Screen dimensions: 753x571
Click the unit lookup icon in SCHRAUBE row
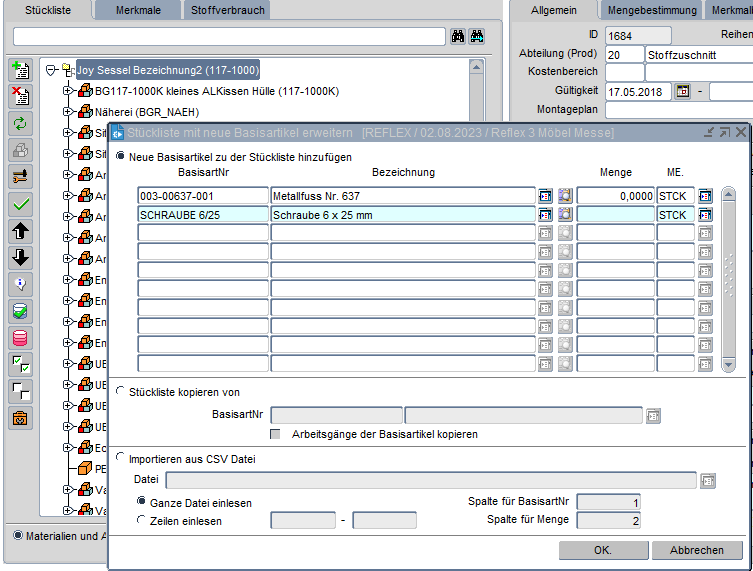[x=706, y=214]
